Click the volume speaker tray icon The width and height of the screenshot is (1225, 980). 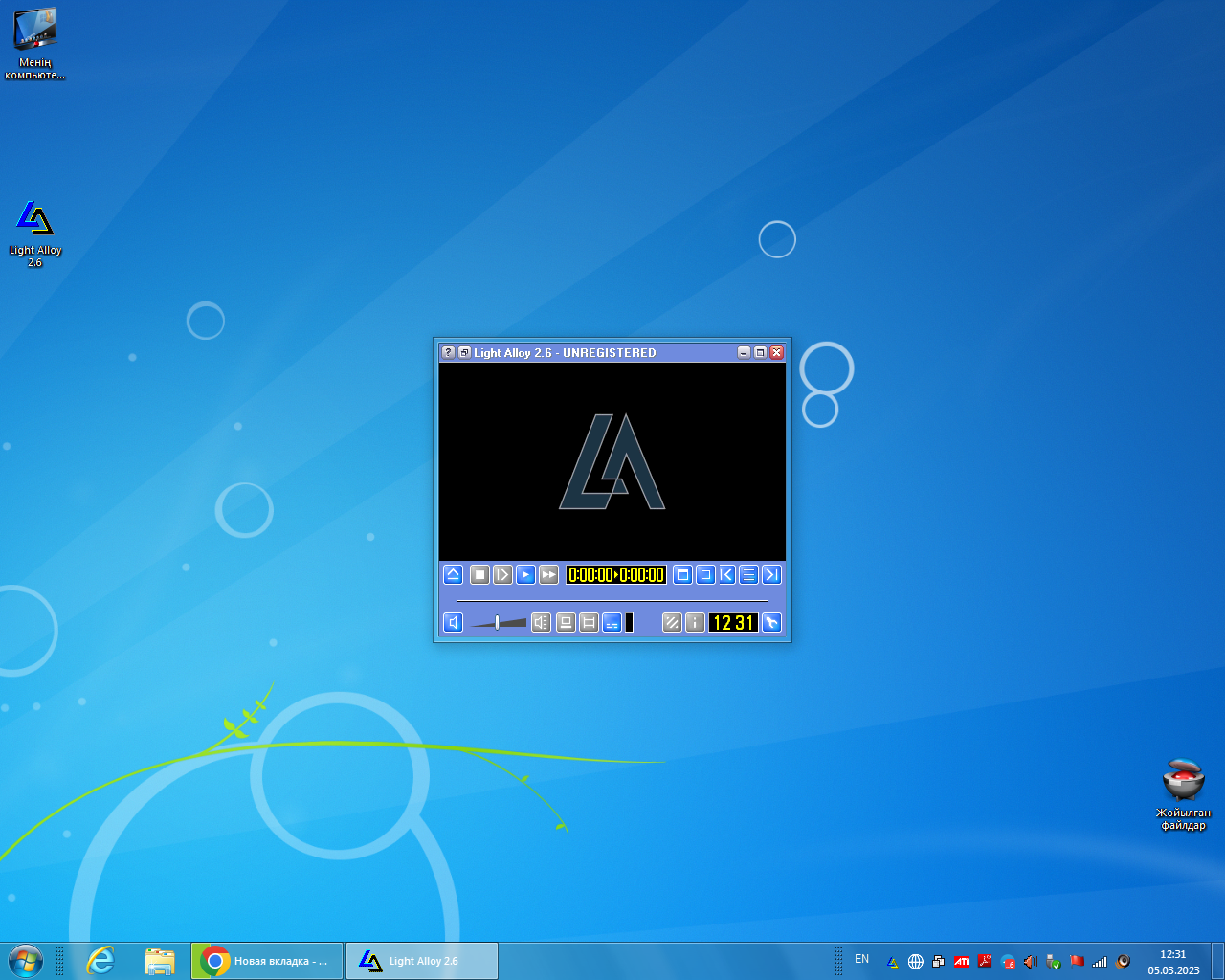[1031, 962]
